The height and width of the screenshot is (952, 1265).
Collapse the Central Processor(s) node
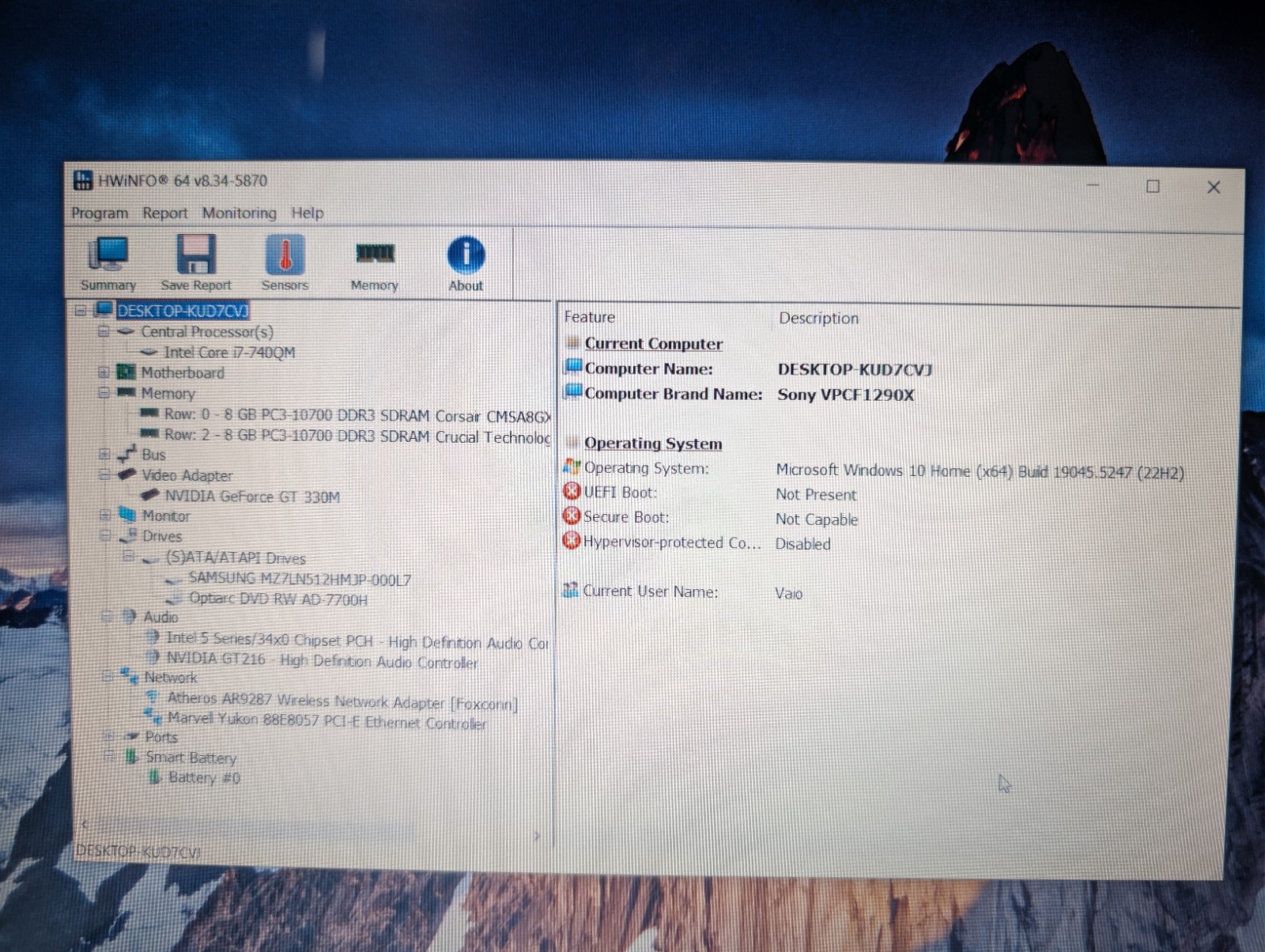pos(104,331)
